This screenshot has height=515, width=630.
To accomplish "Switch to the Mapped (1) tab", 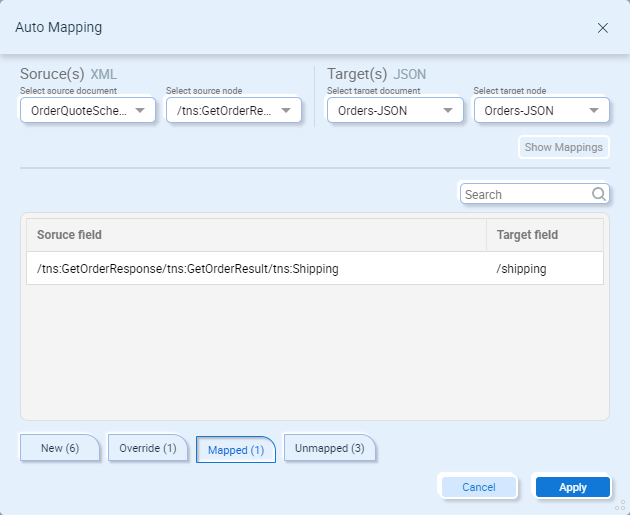I will pos(236,450).
